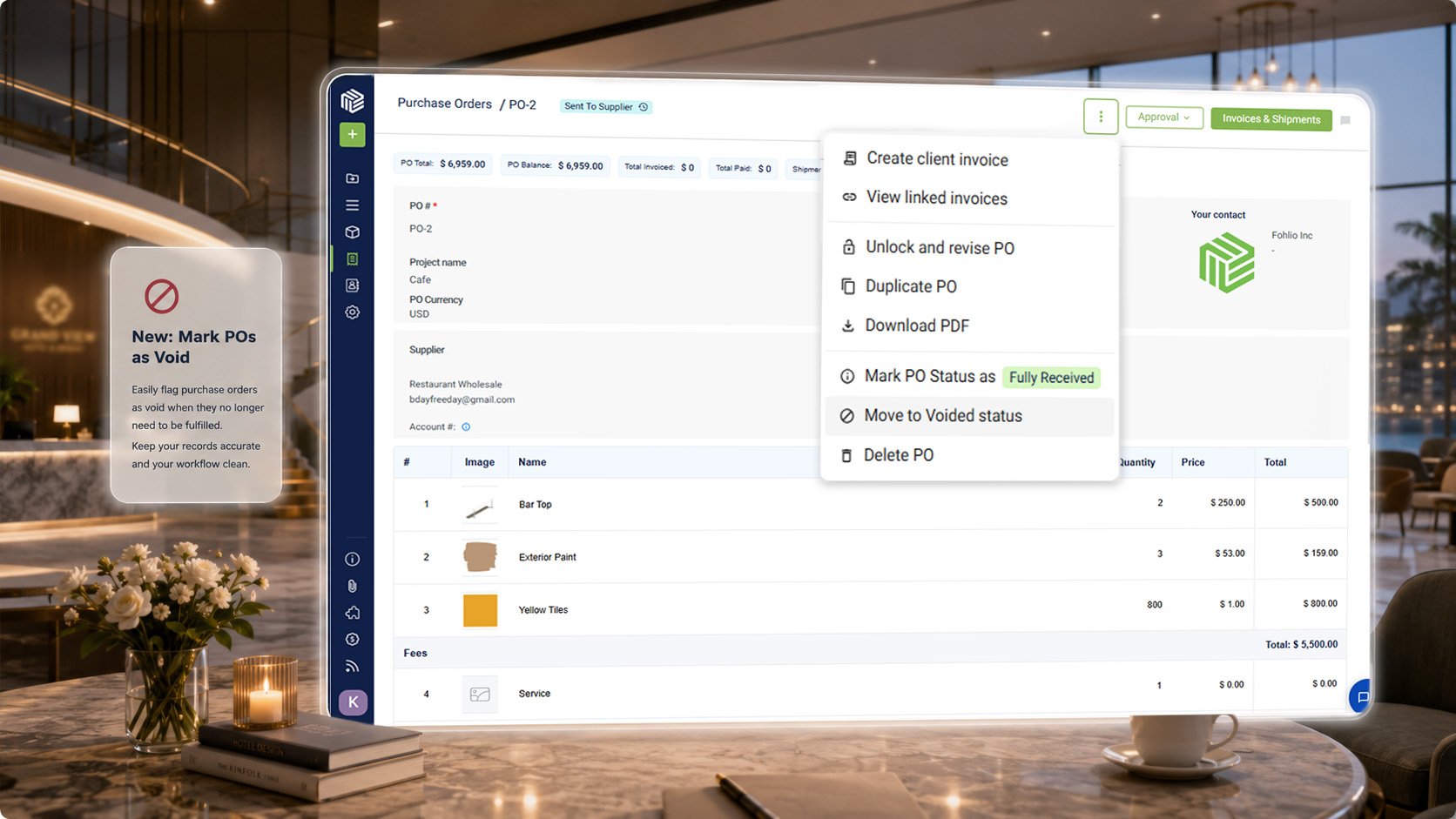This screenshot has width=1456, height=819.
Task: Mark PO Status as Fully Received
Action: (x=969, y=376)
